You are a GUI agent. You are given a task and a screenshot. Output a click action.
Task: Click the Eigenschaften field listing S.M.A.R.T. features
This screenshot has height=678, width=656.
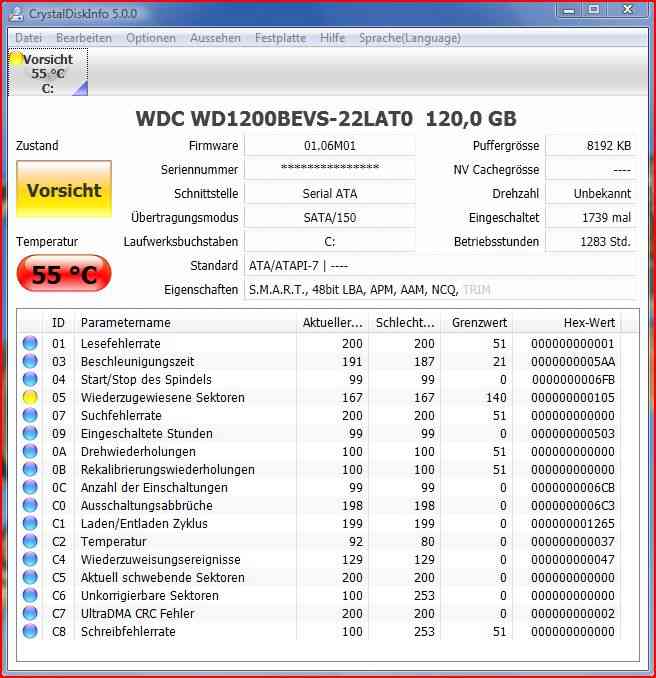(x=441, y=289)
